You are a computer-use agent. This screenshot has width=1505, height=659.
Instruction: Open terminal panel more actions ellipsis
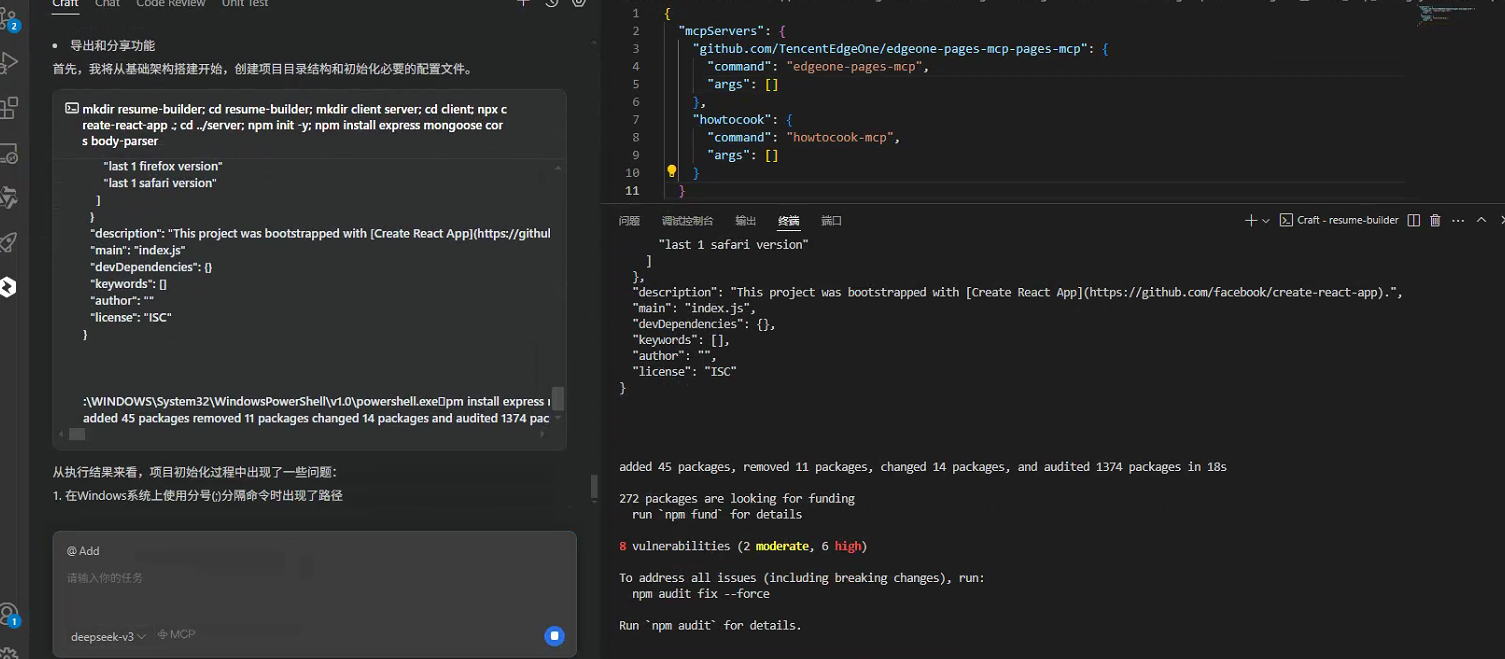[x=1458, y=220]
